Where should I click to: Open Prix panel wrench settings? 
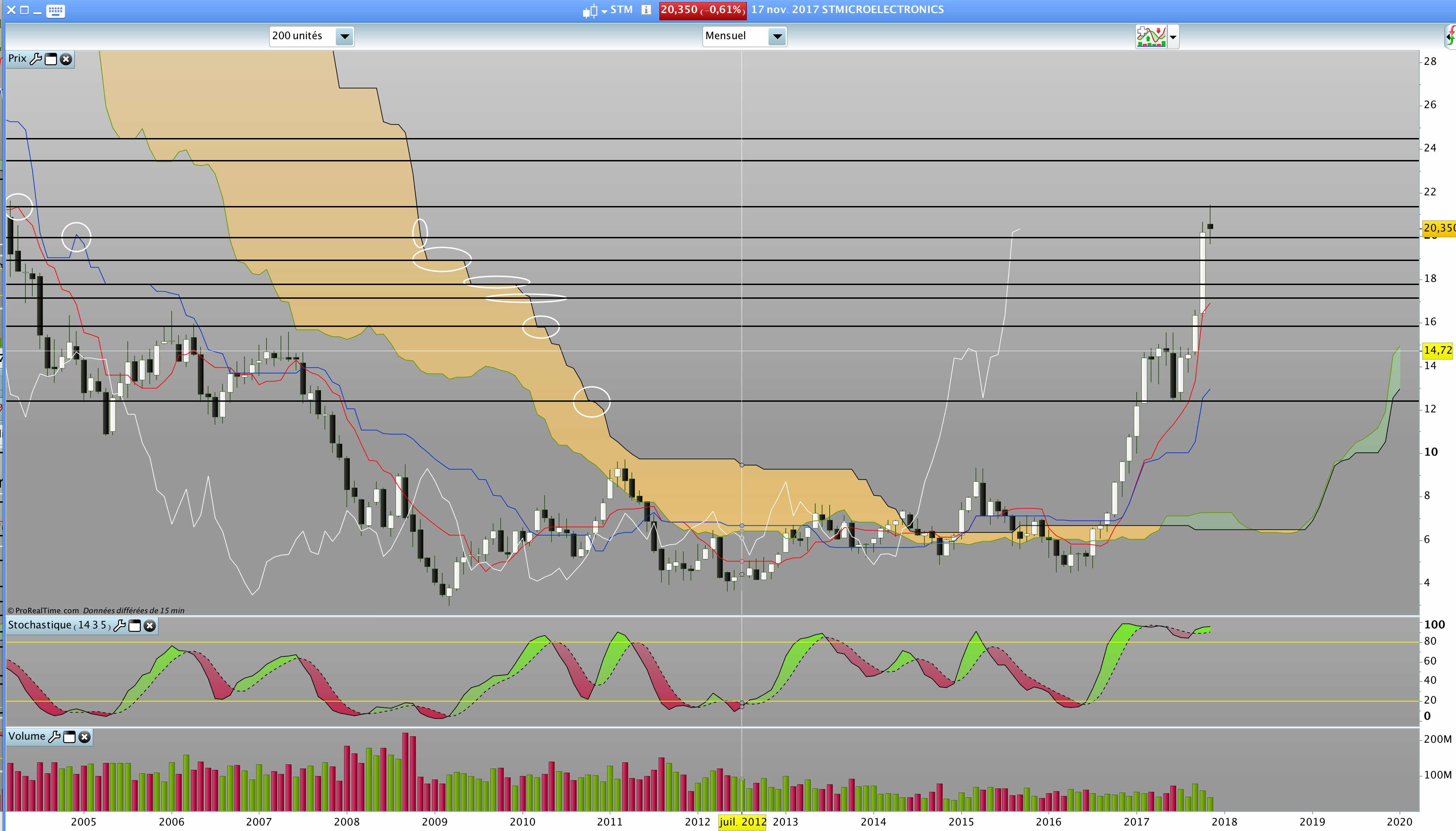point(36,59)
